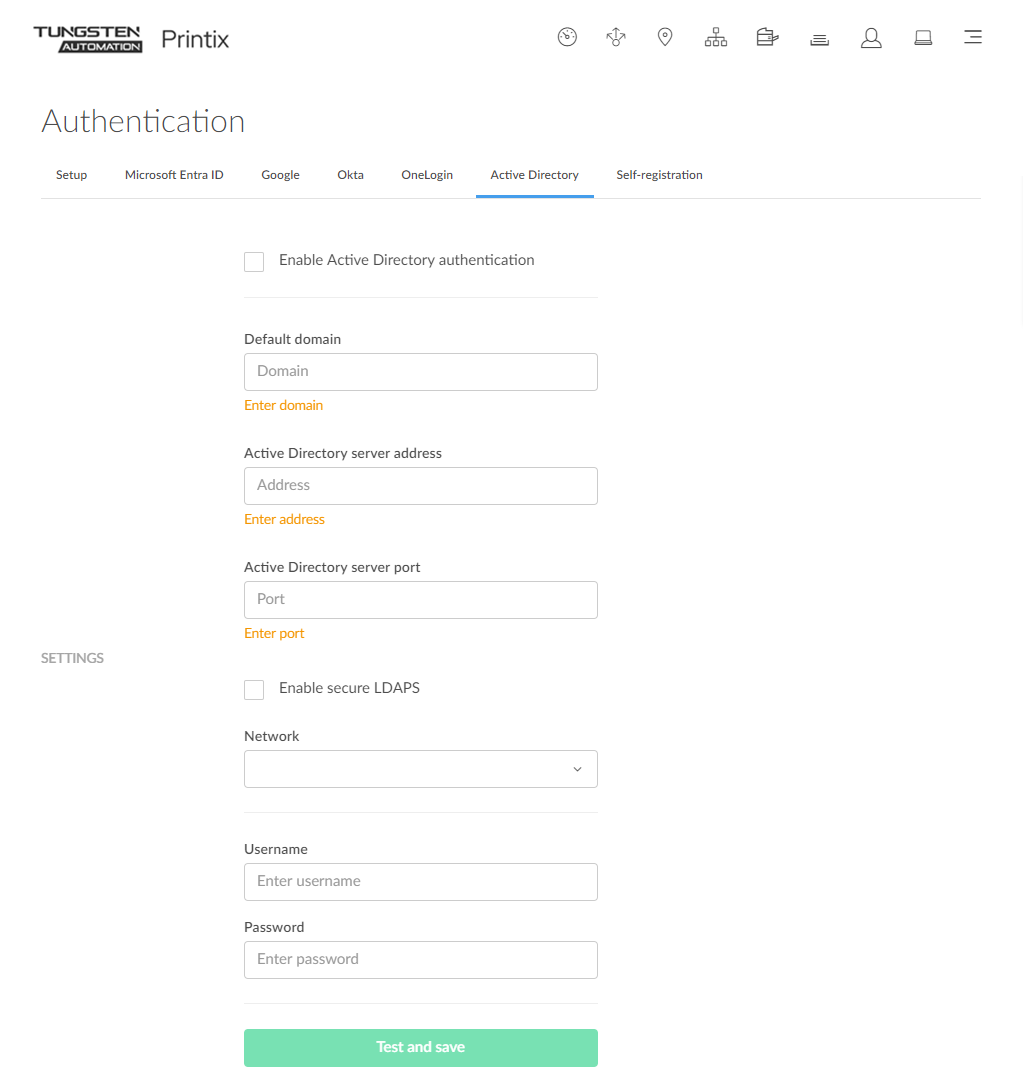Enable Active Directory authentication checkbox

[254, 262]
